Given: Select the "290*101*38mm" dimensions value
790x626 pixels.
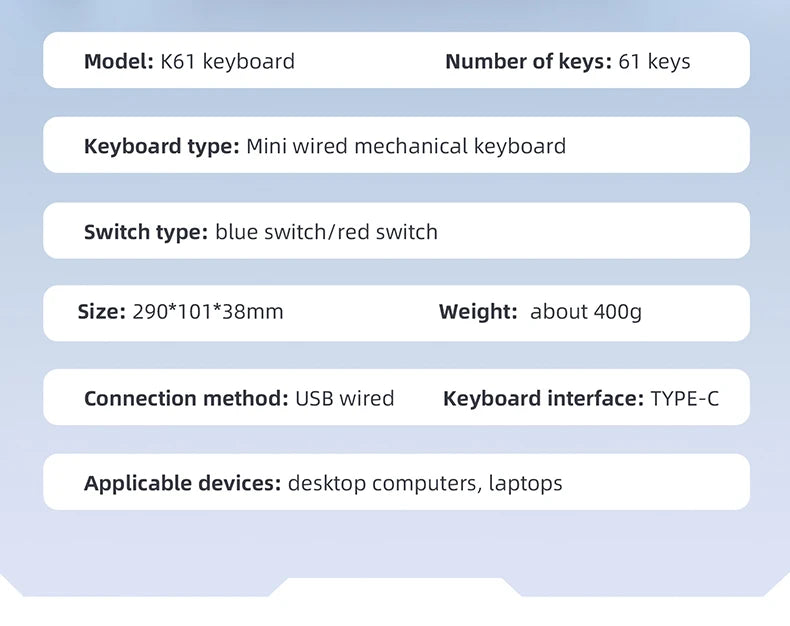Looking at the screenshot, I should (208, 312).
